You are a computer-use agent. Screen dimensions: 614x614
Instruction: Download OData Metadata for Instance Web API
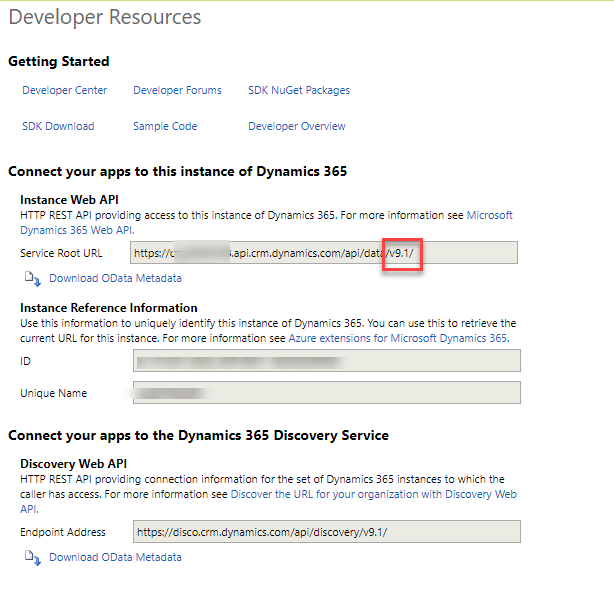(x=116, y=278)
